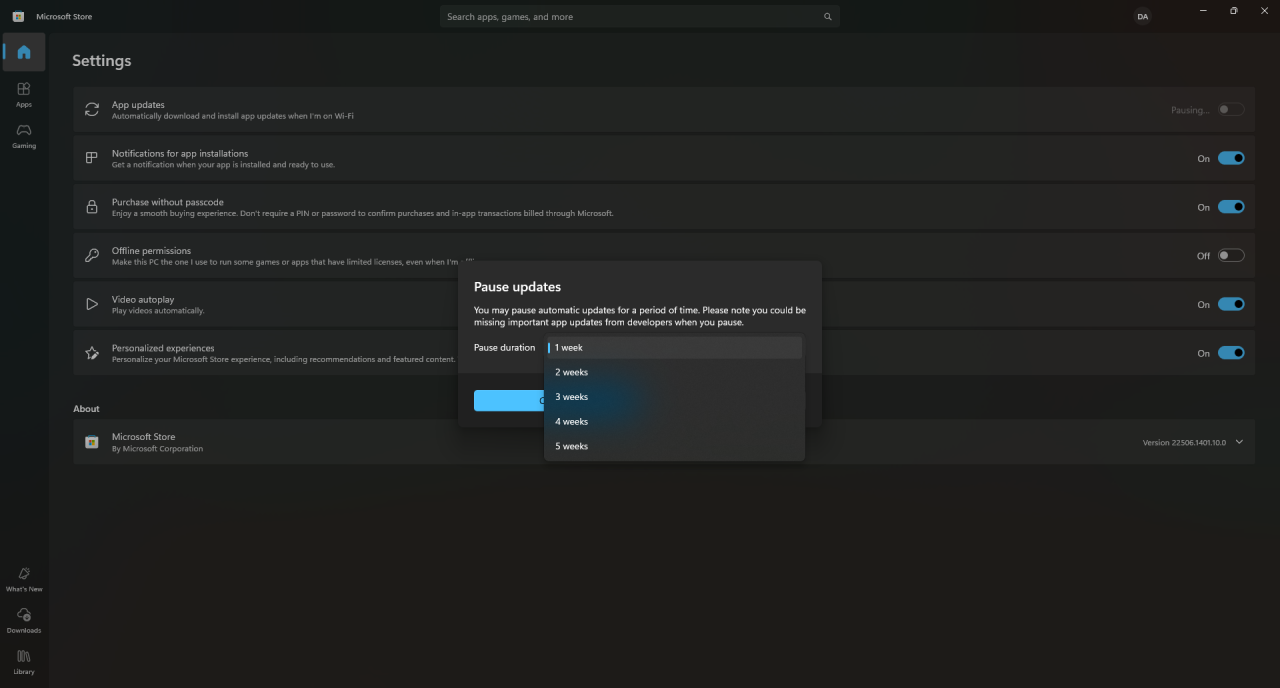This screenshot has height=688, width=1280.
Task: Click the Video autoplay play icon
Action: pyautogui.click(x=91, y=303)
